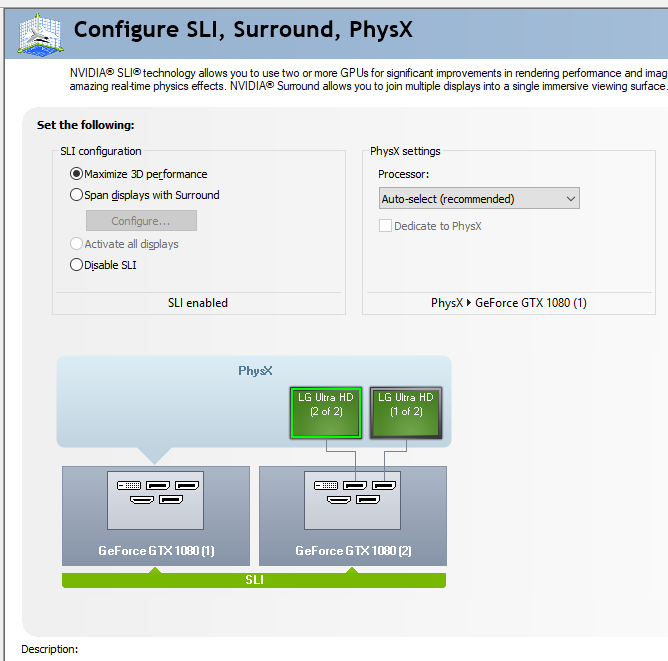Open the PhysX Processor dropdown
Image resolution: width=668 pixels, height=661 pixels.
coord(479,198)
